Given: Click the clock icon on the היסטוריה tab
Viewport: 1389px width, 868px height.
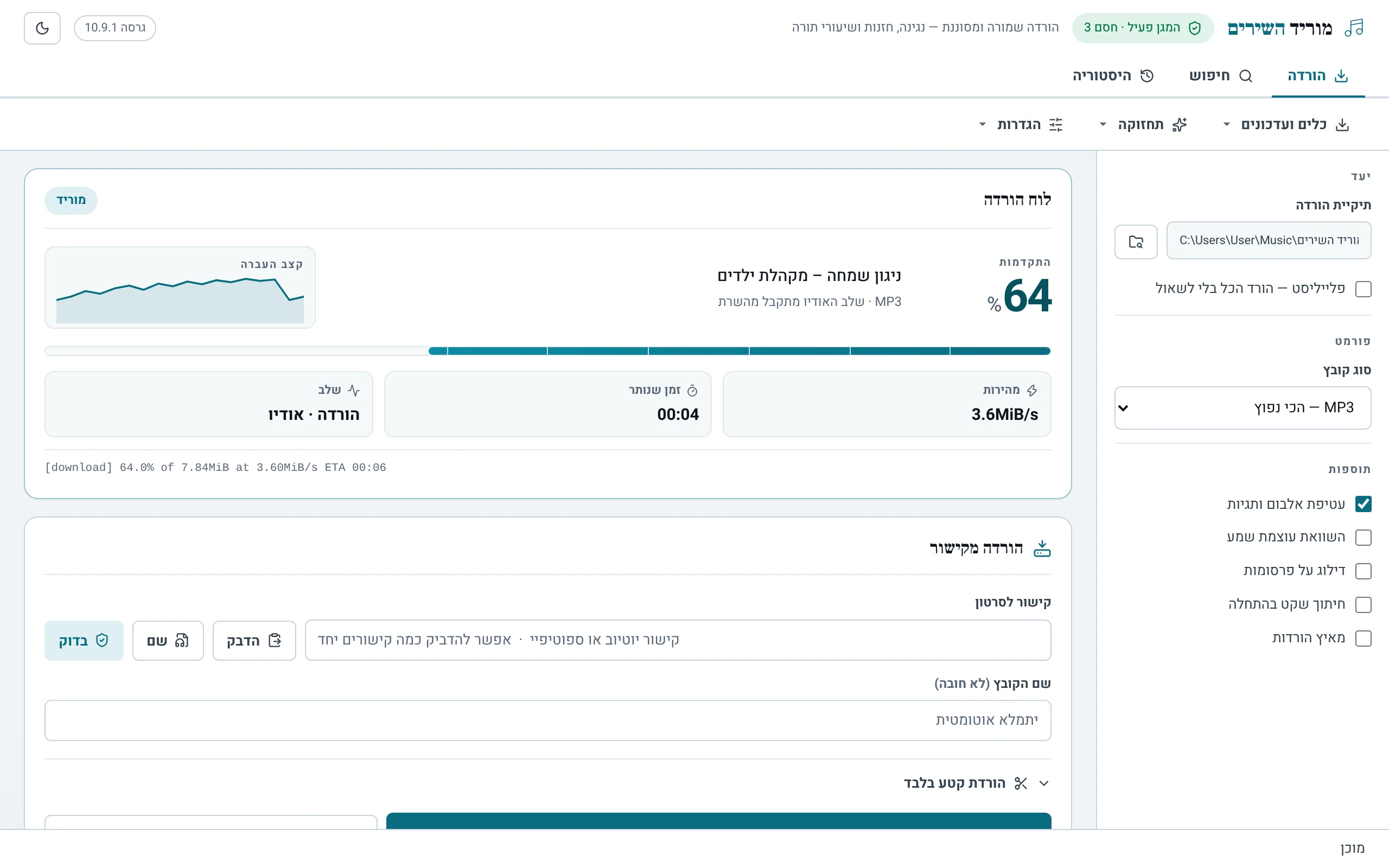Looking at the screenshot, I should [x=1146, y=76].
